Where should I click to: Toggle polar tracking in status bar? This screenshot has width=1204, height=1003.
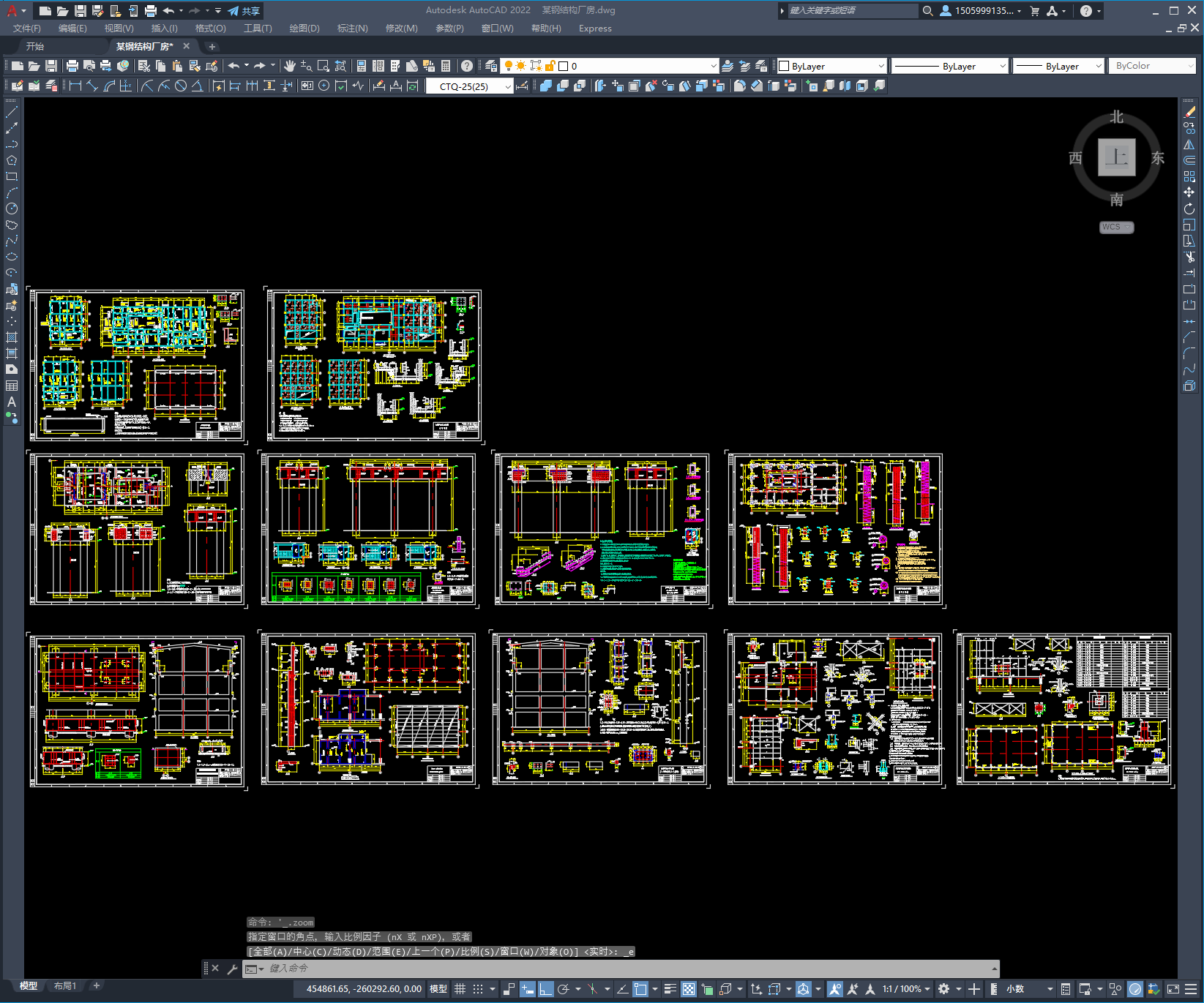coord(564,989)
